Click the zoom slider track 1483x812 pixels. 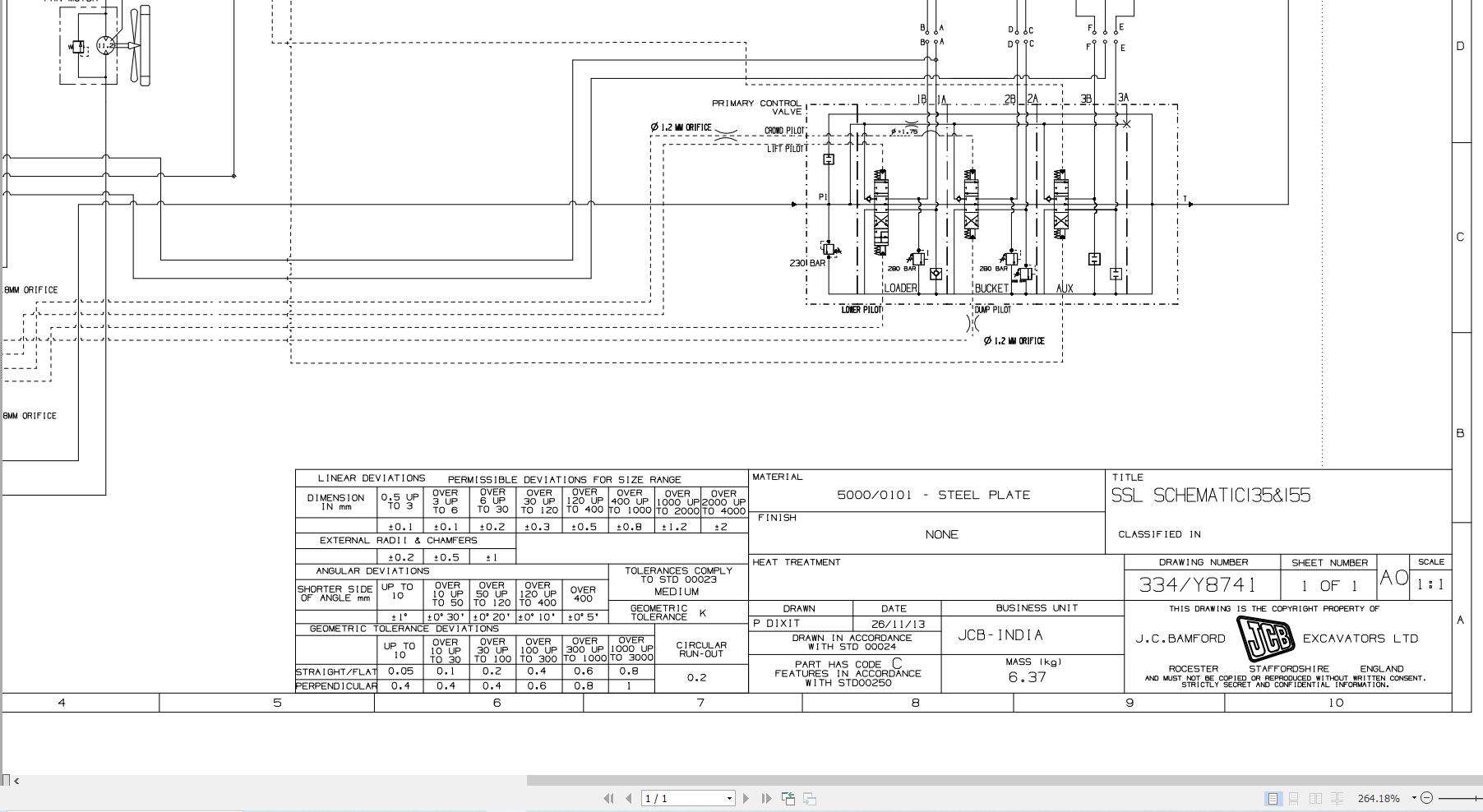click(1457, 797)
